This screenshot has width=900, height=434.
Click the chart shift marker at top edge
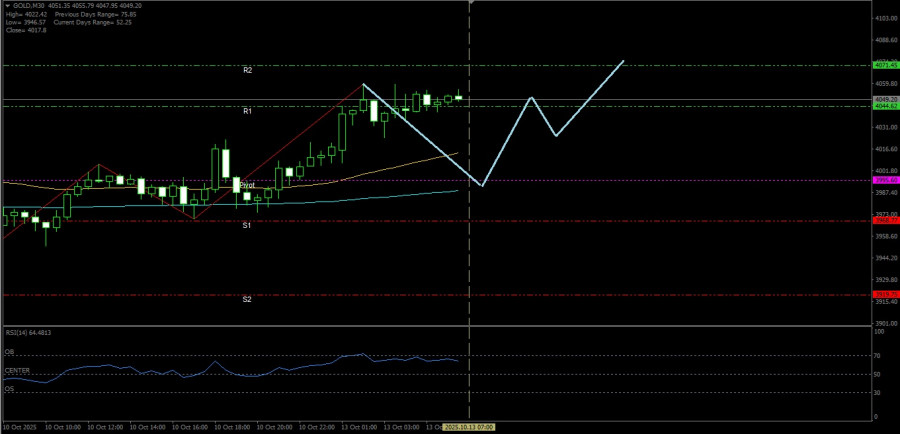pyautogui.click(x=471, y=3)
